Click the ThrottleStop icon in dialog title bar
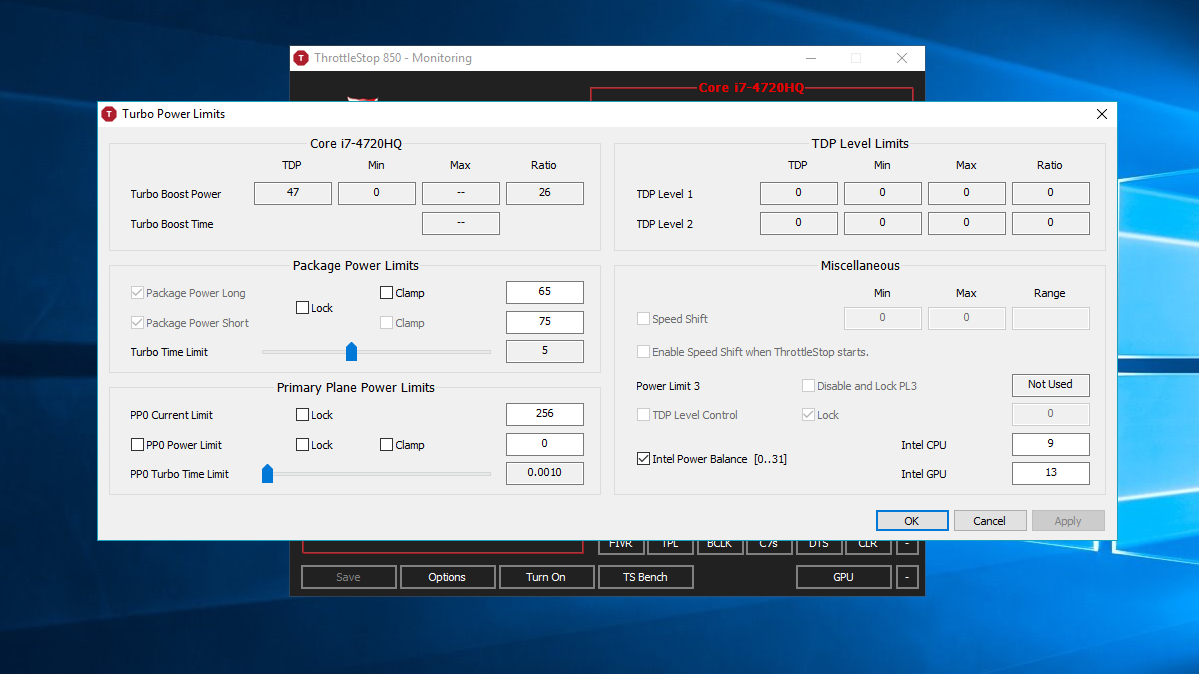Image resolution: width=1199 pixels, height=674 pixels. pyautogui.click(x=109, y=114)
